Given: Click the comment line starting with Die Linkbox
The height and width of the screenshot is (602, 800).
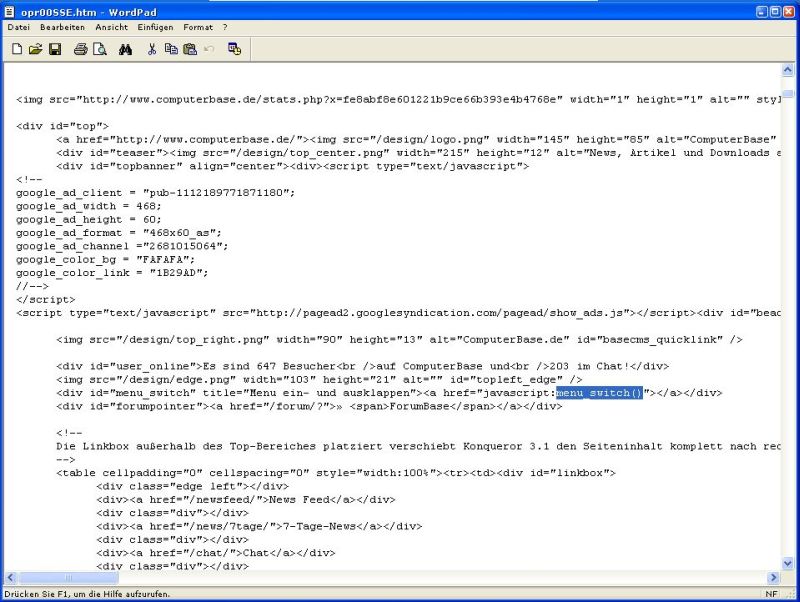Looking at the screenshot, I should tap(418, 446).
